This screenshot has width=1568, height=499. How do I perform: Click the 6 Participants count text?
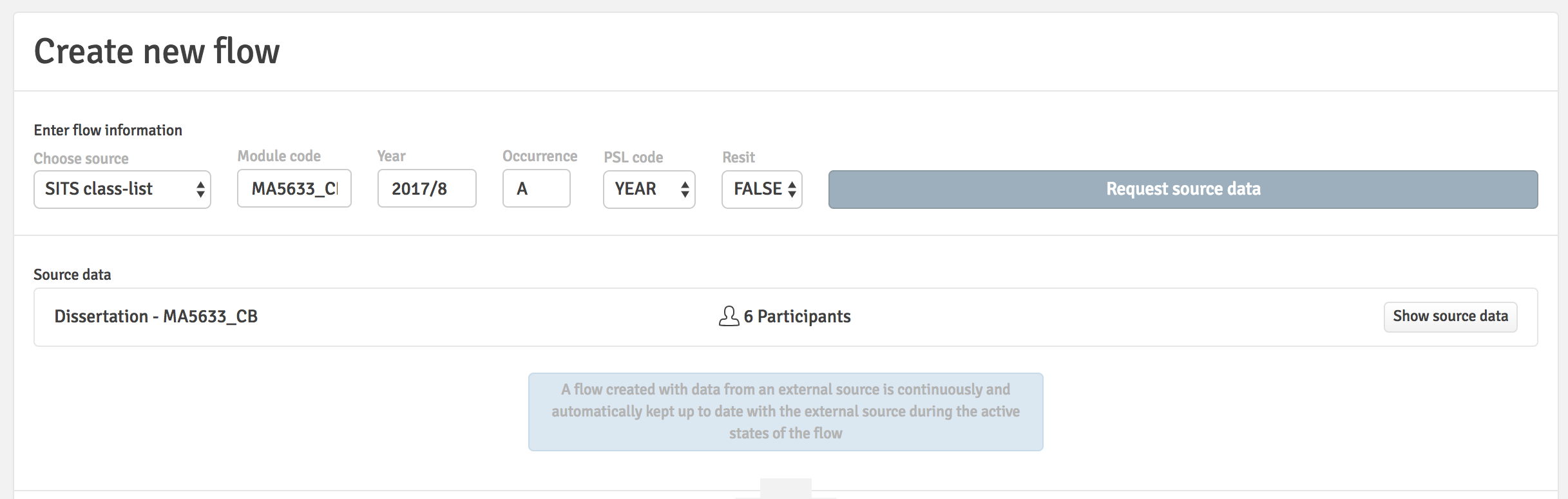[x=797, y=317]
